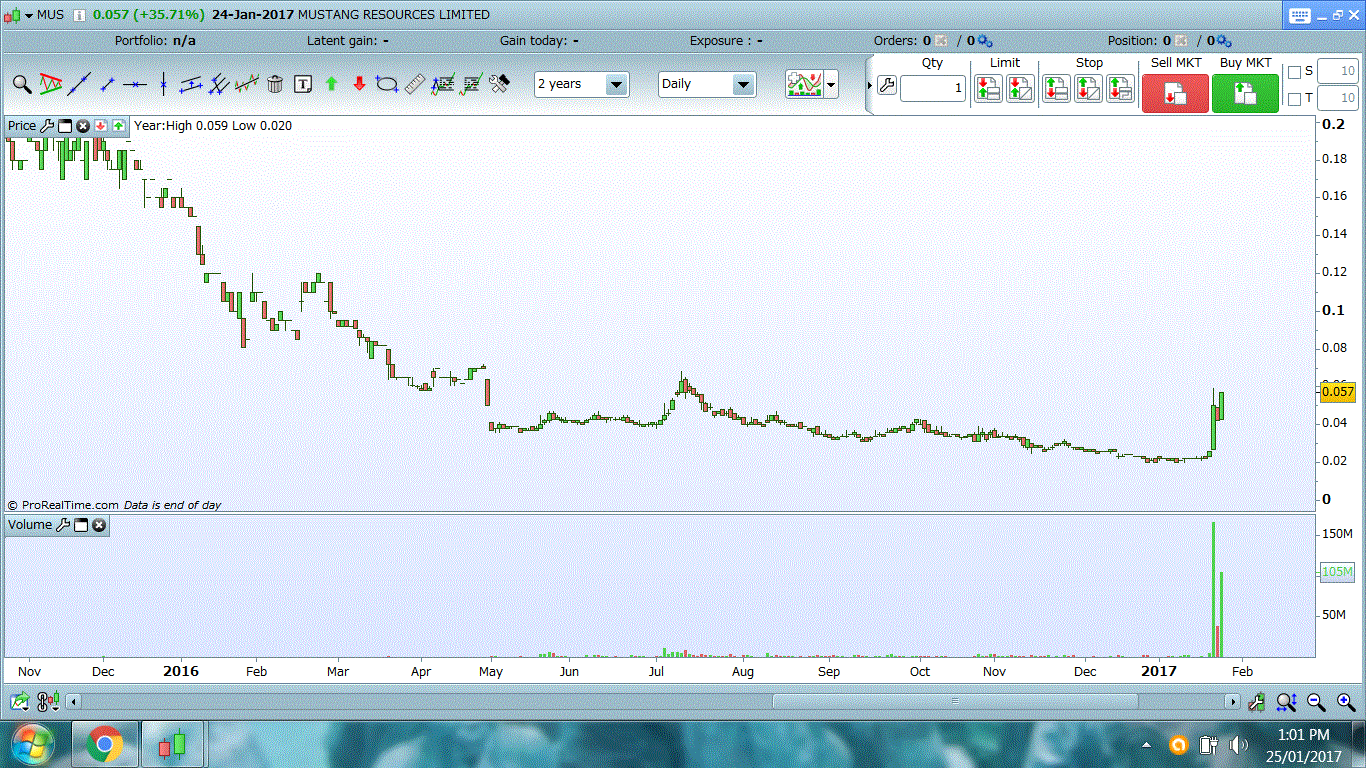Open the Windows Start menu
The width and height of the screenshot is (1366, 768).
(x=33, y=745)
